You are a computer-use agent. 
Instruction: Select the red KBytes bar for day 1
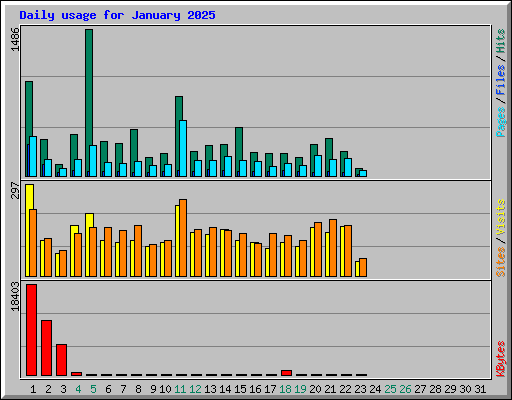[x=31, y=330]
